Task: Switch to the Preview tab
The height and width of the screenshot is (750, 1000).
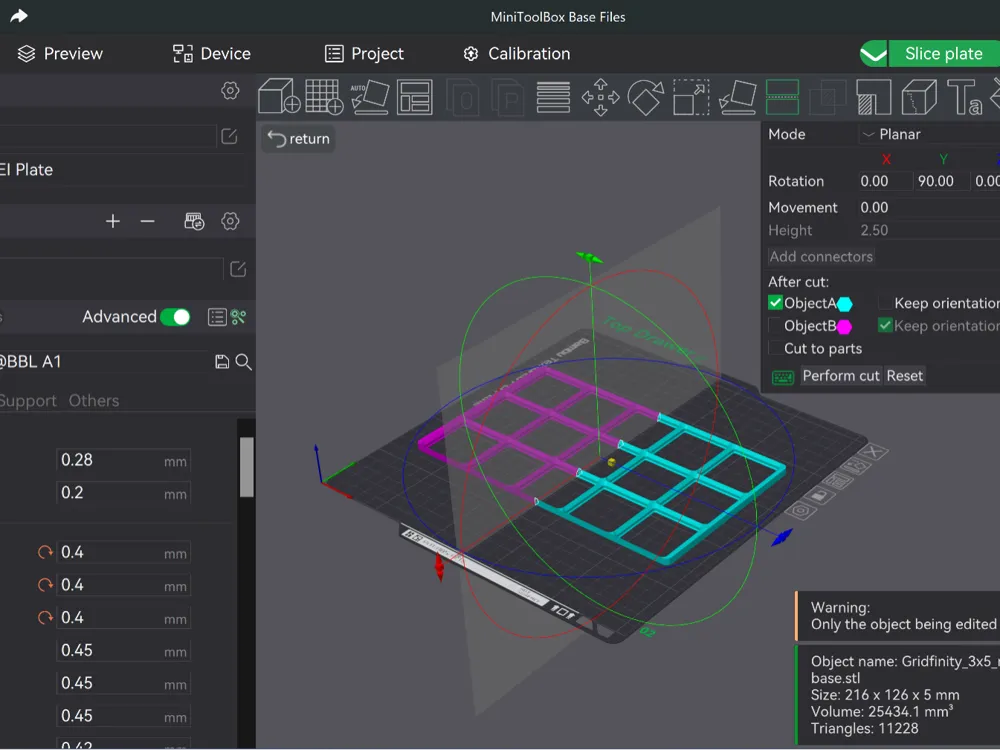Action: 60,54
